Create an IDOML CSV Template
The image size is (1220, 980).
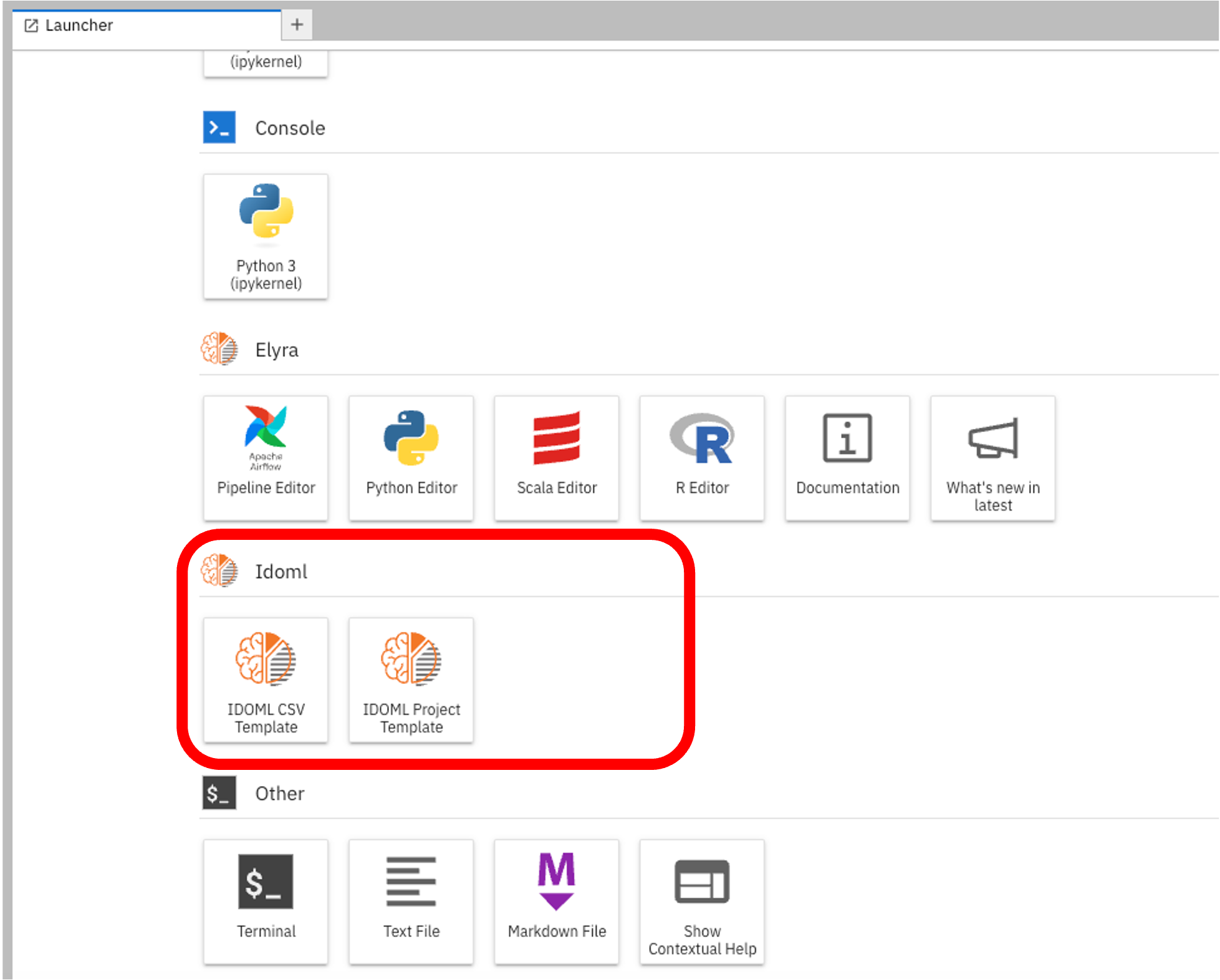click(x=266, y=680)
